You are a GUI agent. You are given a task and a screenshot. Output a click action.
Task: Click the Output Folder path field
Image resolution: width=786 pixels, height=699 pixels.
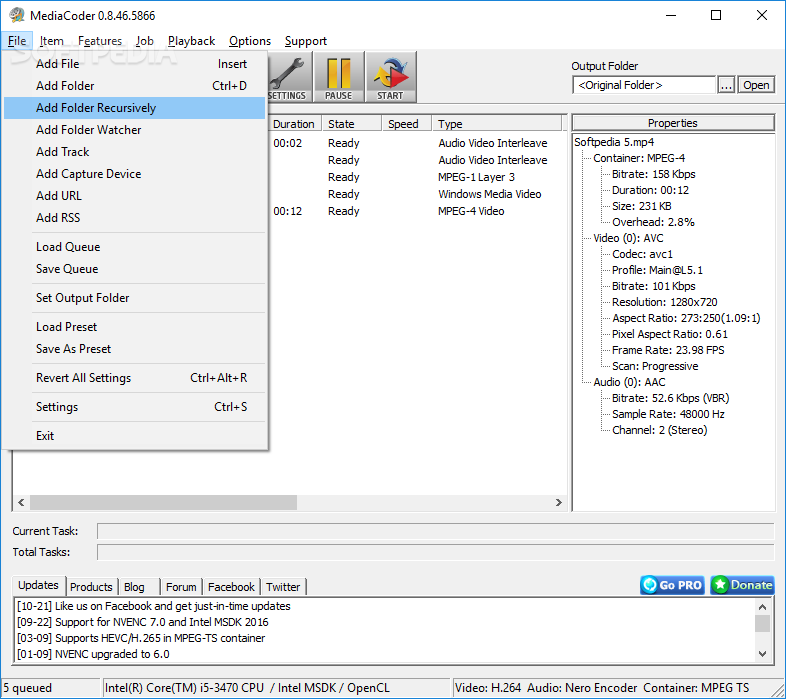(x=644, y=85)
